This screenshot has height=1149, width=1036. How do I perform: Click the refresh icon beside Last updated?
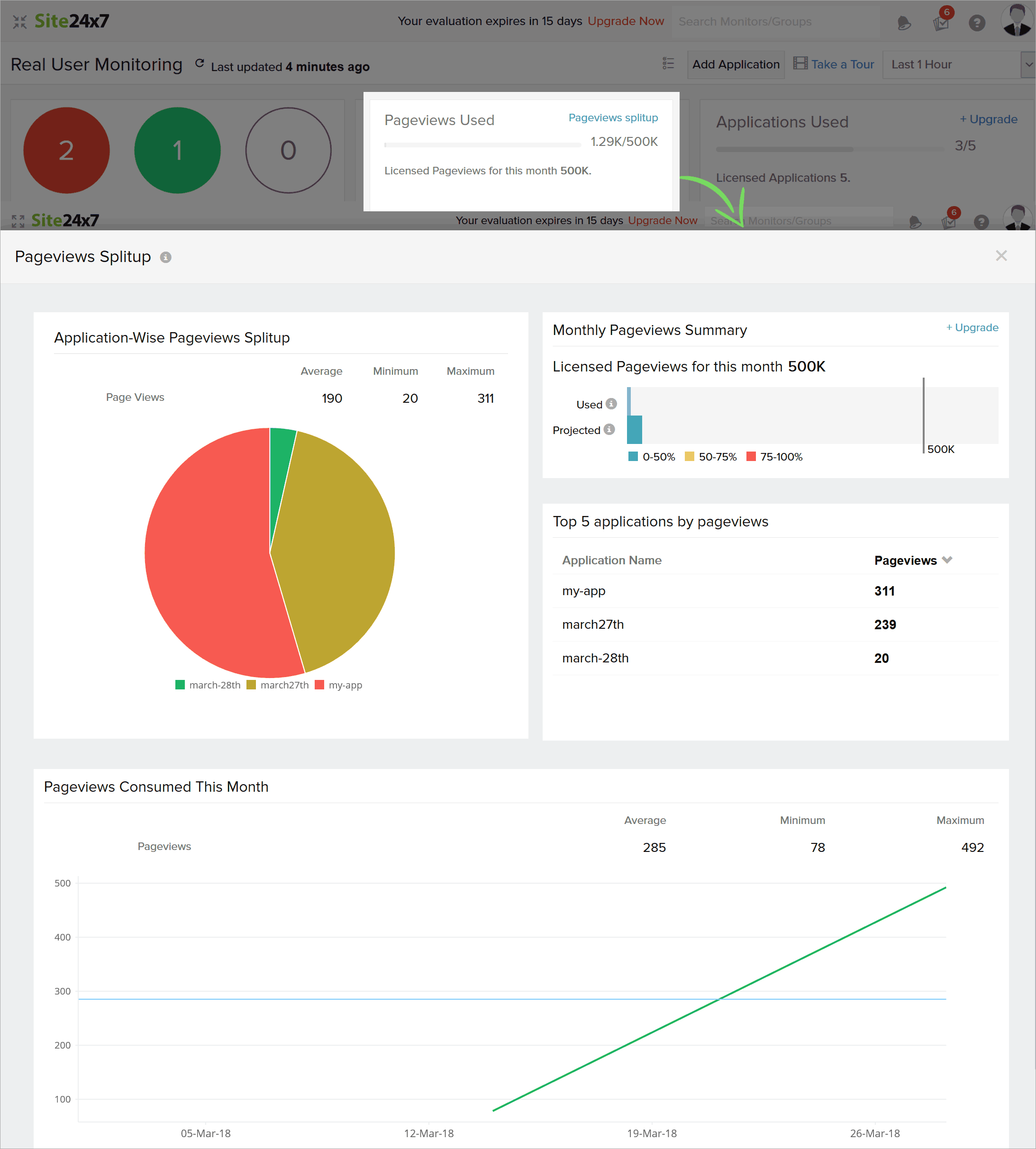[x=199, y=64]
